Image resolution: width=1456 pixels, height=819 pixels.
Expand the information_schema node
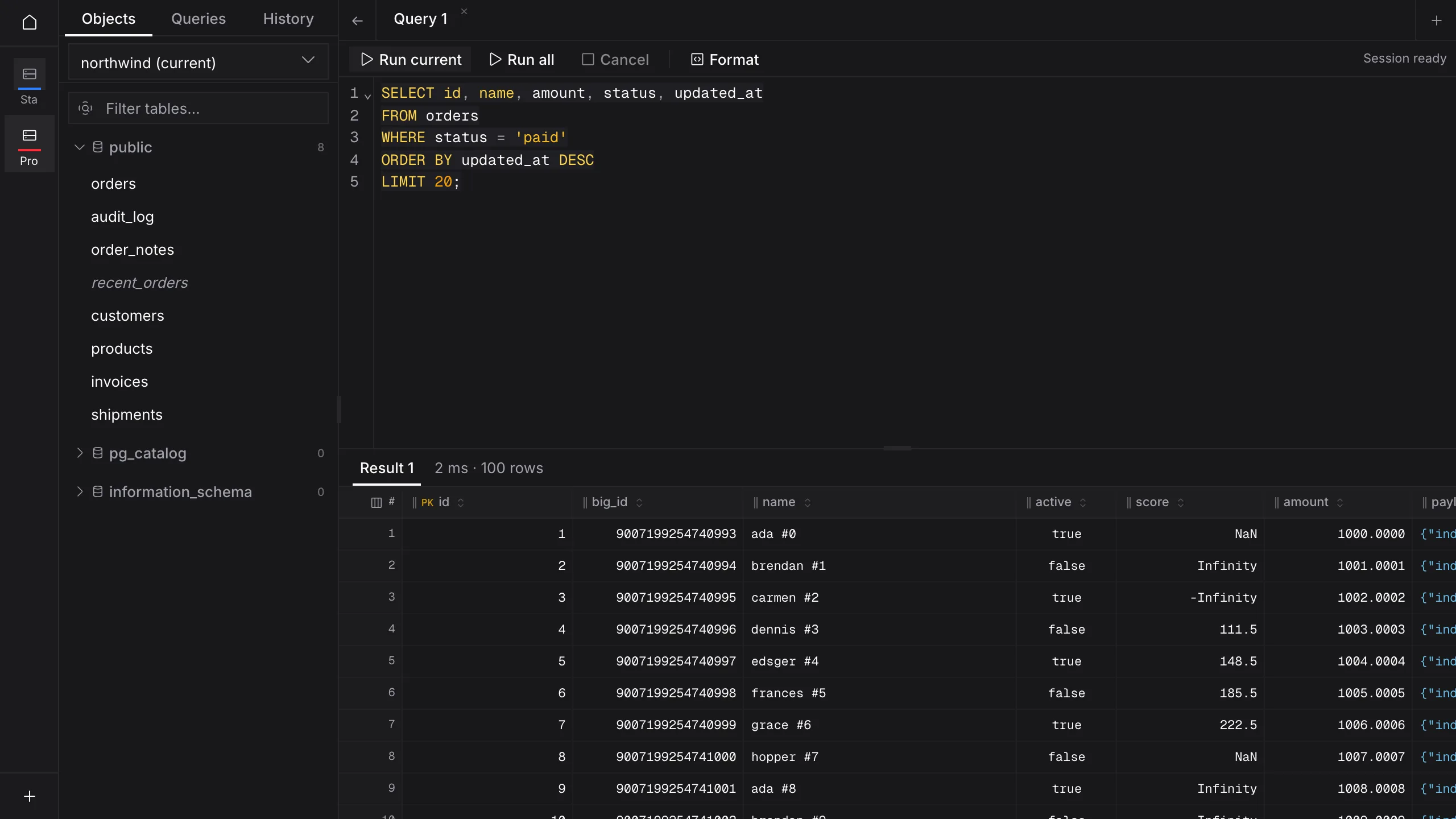[x=80, y=491]
